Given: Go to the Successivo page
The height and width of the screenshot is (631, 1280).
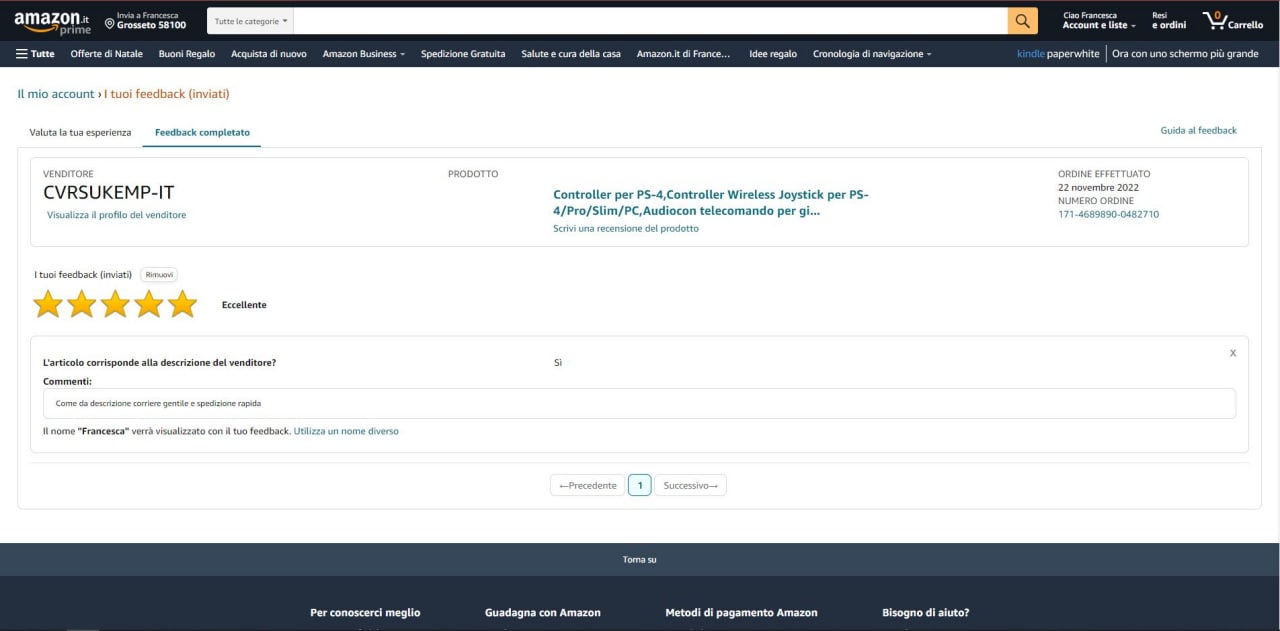Looking at the screenshot, I should point(690,485).
